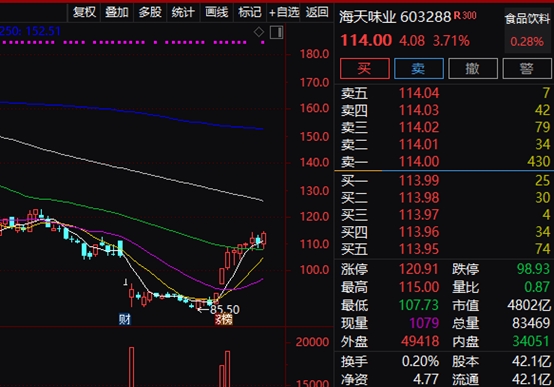Open the 统计 statistics tool
Viewport: 554px width, 387px height.
click(x=183, y=13)
